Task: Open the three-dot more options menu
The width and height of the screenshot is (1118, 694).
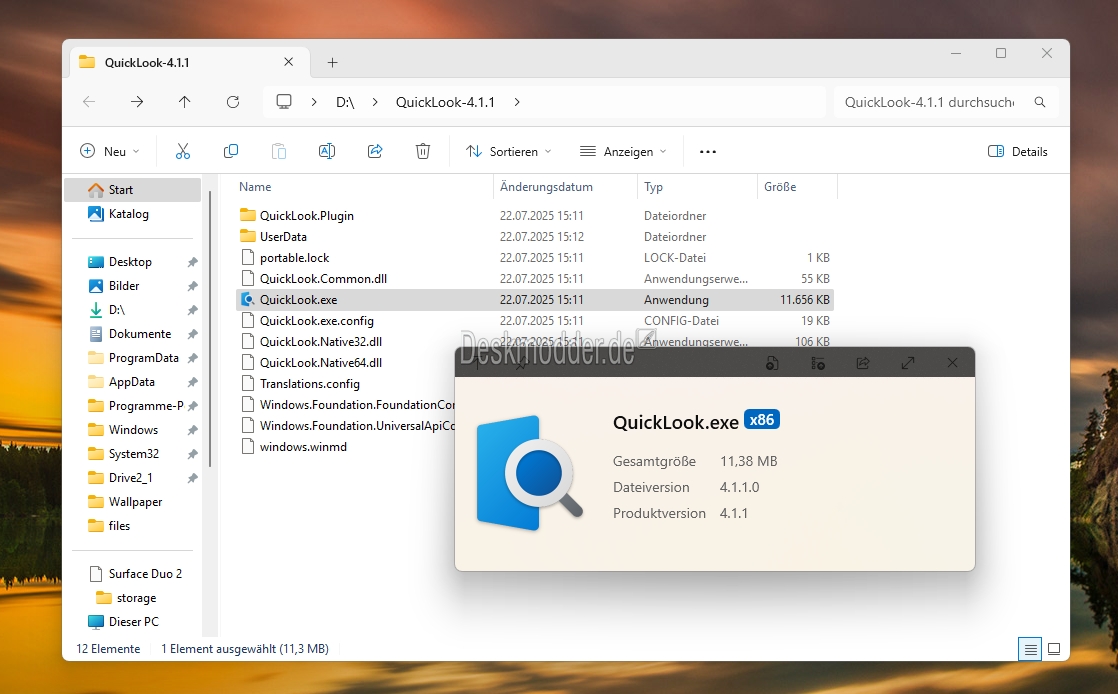Action: click(x=708, y=151)
